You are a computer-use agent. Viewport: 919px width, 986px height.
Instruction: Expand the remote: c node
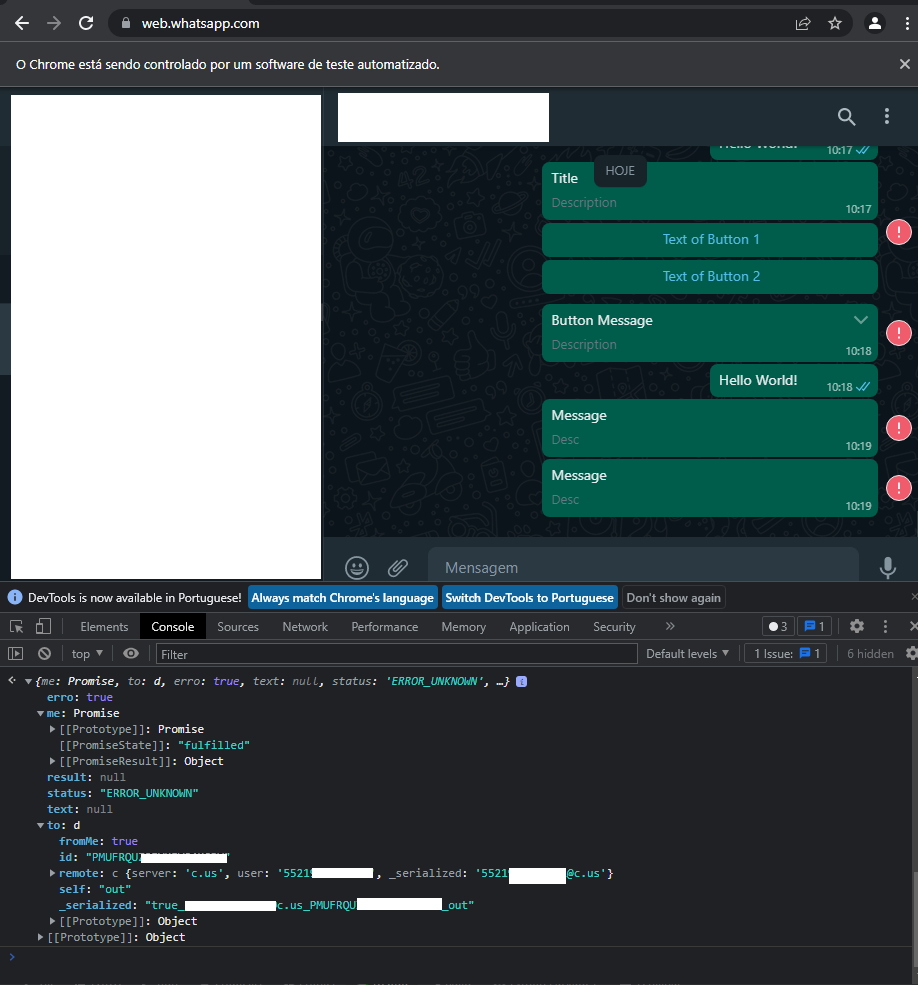pos(53,873)
